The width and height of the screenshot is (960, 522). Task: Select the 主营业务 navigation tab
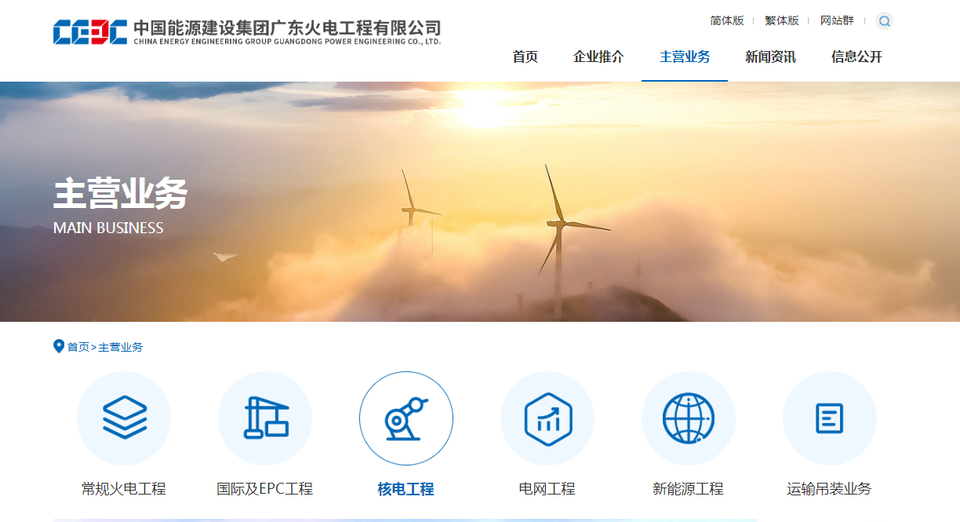[x=684, y=57]
